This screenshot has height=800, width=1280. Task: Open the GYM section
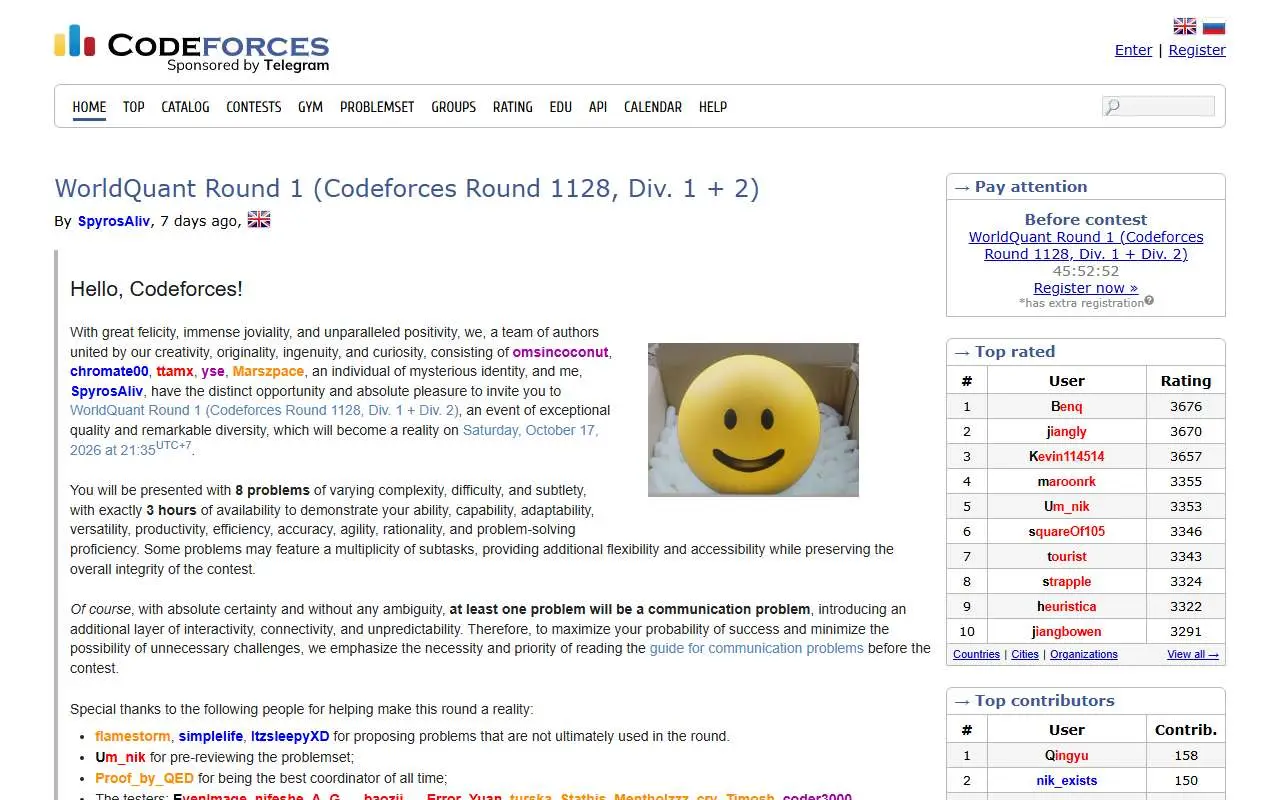[310, 107]
